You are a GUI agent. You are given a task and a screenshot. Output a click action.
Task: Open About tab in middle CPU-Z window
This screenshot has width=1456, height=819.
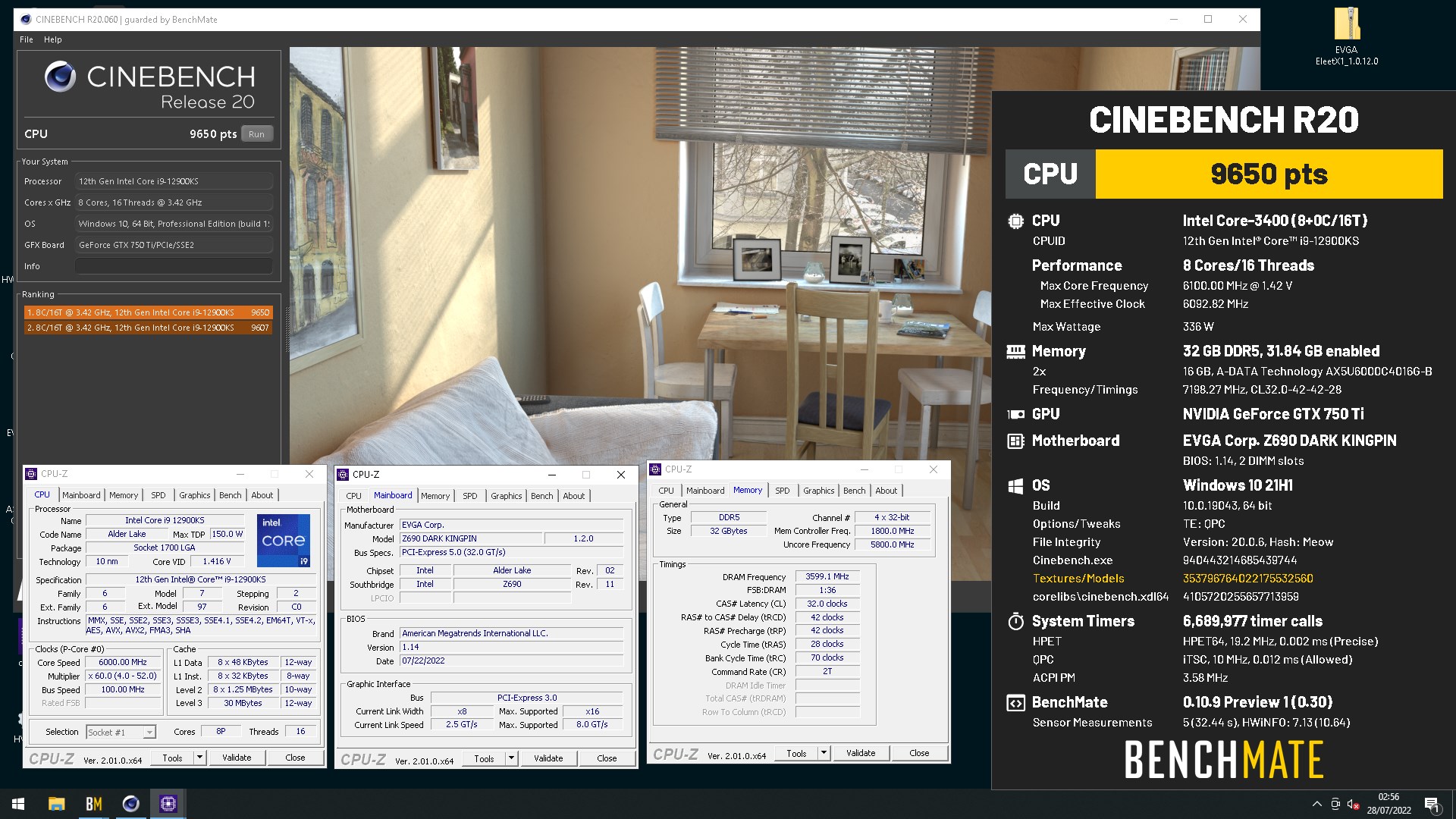(574, 496)
